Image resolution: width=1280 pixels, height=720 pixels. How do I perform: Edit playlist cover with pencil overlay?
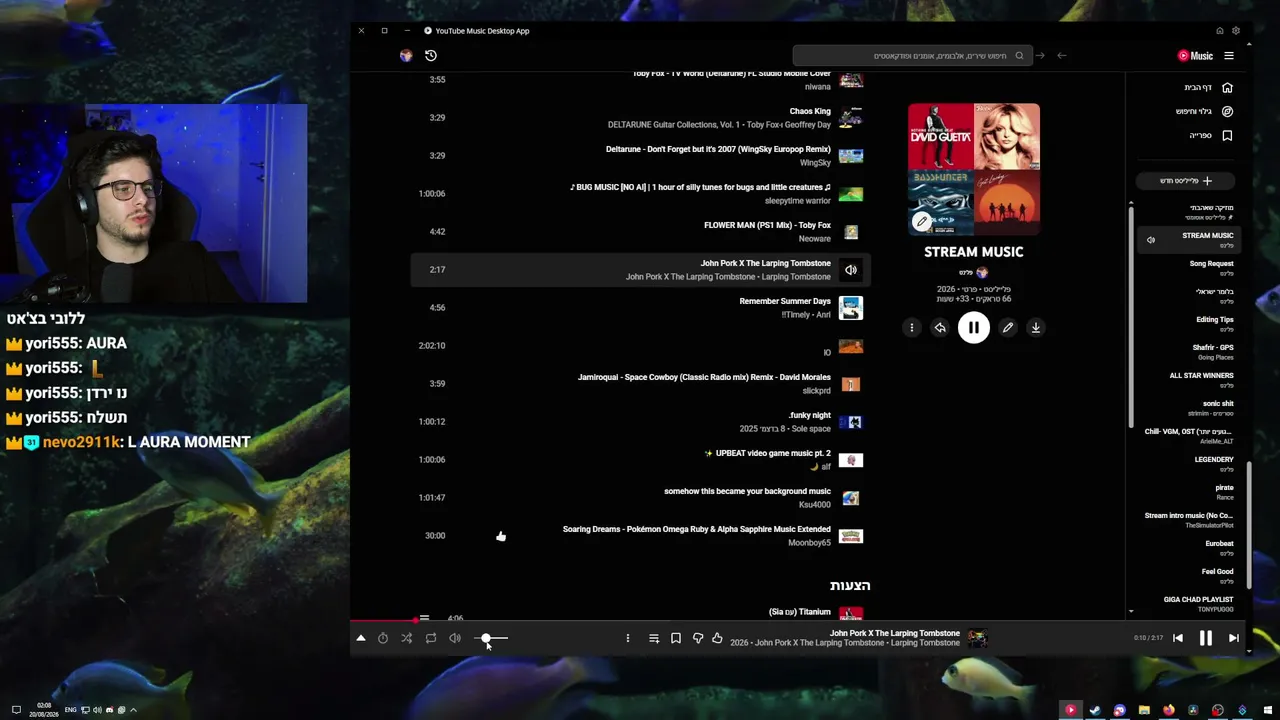tap(922, 222)
